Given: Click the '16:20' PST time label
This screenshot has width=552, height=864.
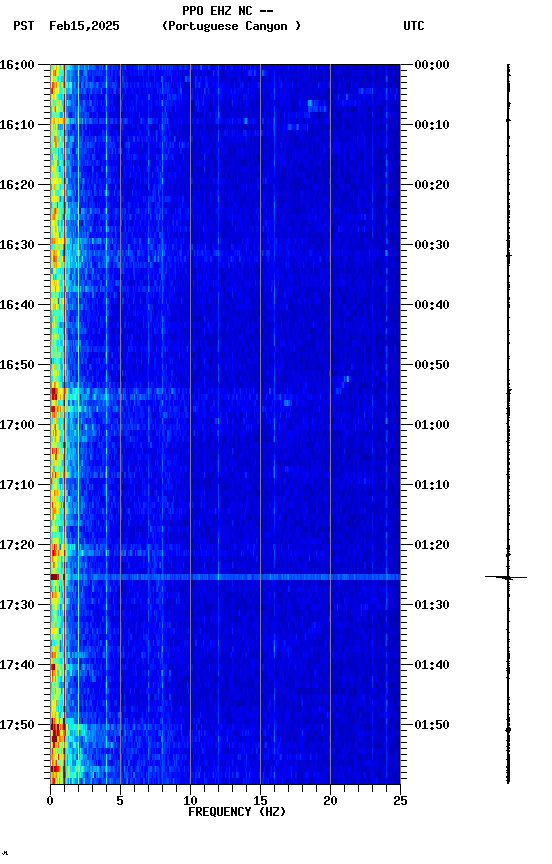Looking at the screenshot, I should click(x=17, y=185).
